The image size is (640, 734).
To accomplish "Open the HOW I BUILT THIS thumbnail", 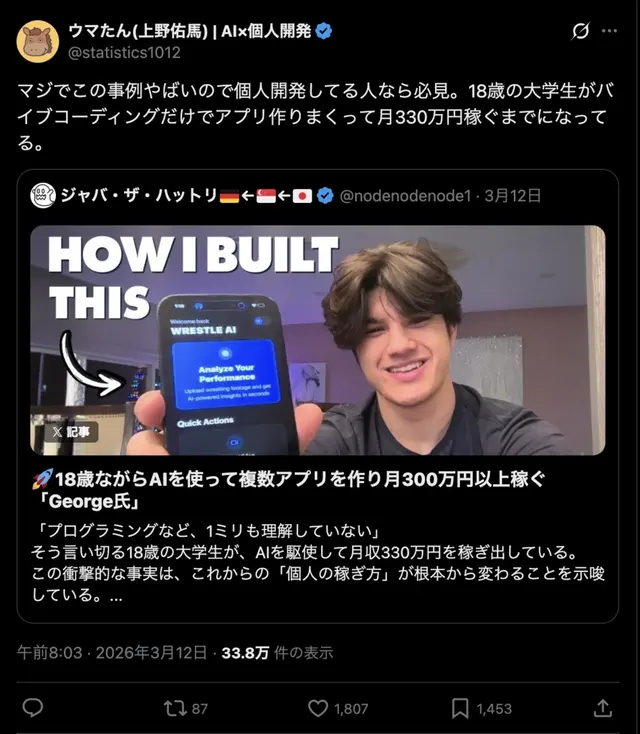I will [x=318, y=340].
